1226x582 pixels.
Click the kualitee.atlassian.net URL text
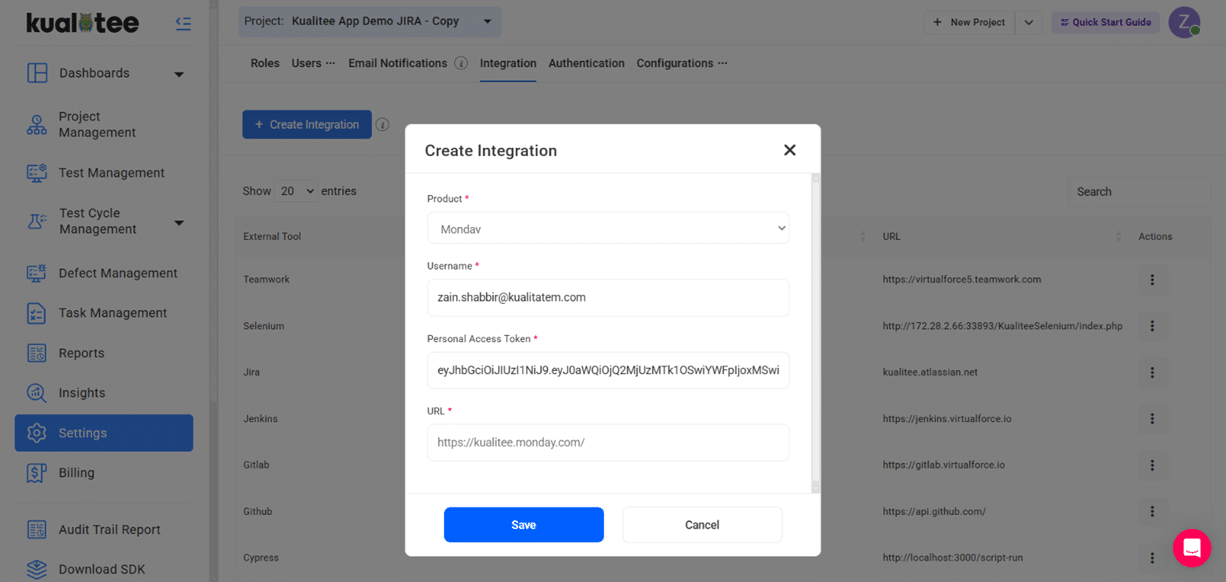tap(930, 372)
